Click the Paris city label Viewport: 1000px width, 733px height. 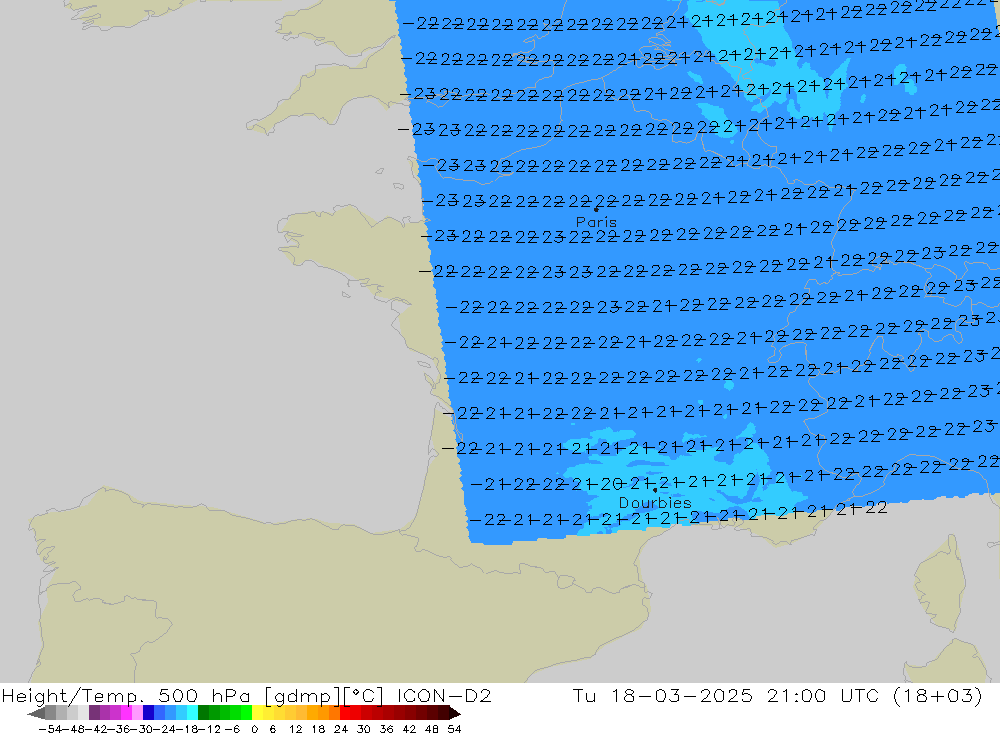(x=596, y=222)
